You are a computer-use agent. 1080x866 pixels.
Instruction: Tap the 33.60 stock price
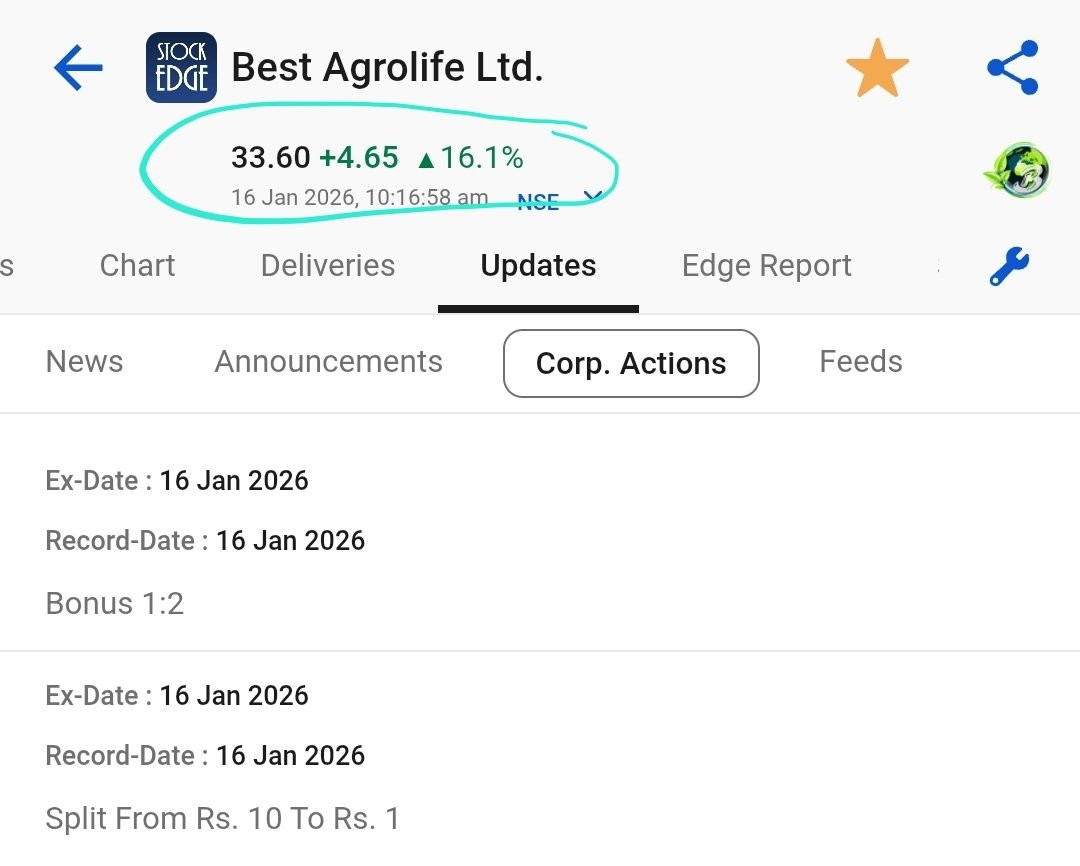[270, 158]
